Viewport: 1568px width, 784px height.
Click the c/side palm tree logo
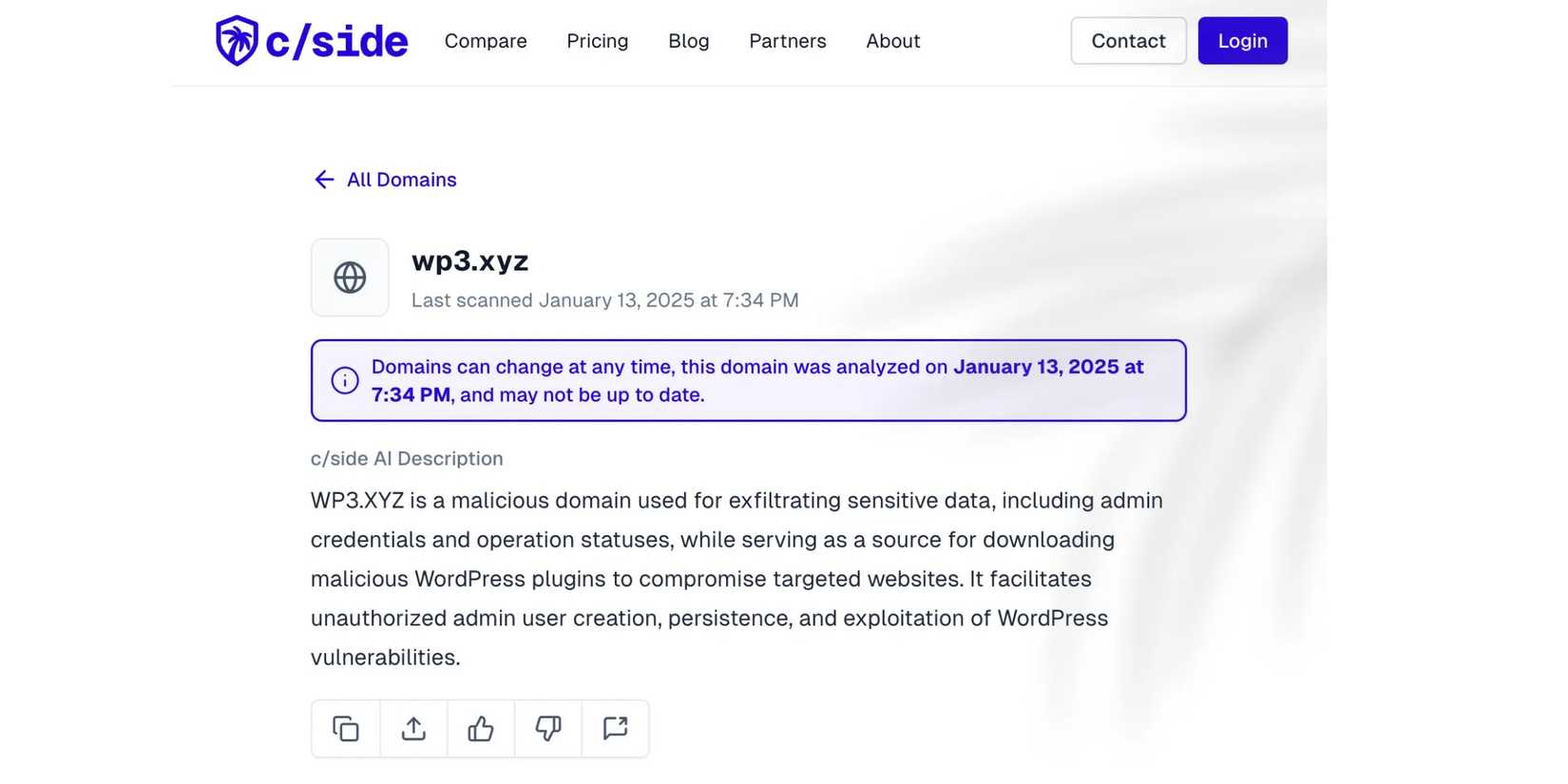point(236,40)
